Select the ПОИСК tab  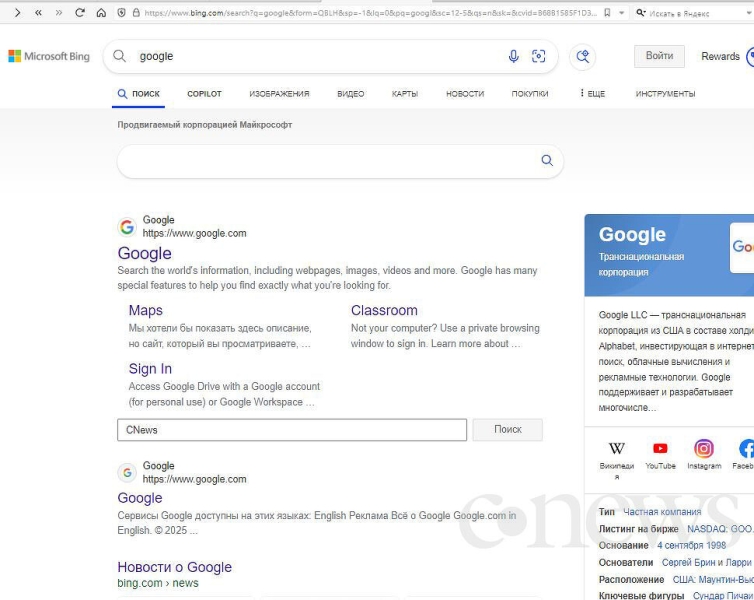click(x=139, y=94)
